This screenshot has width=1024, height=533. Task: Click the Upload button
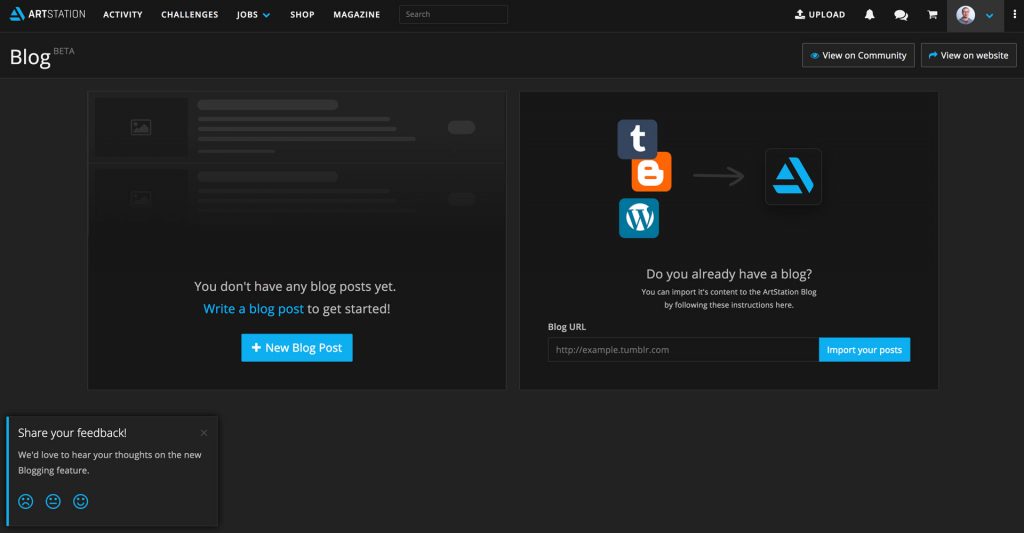click(820, 14)
